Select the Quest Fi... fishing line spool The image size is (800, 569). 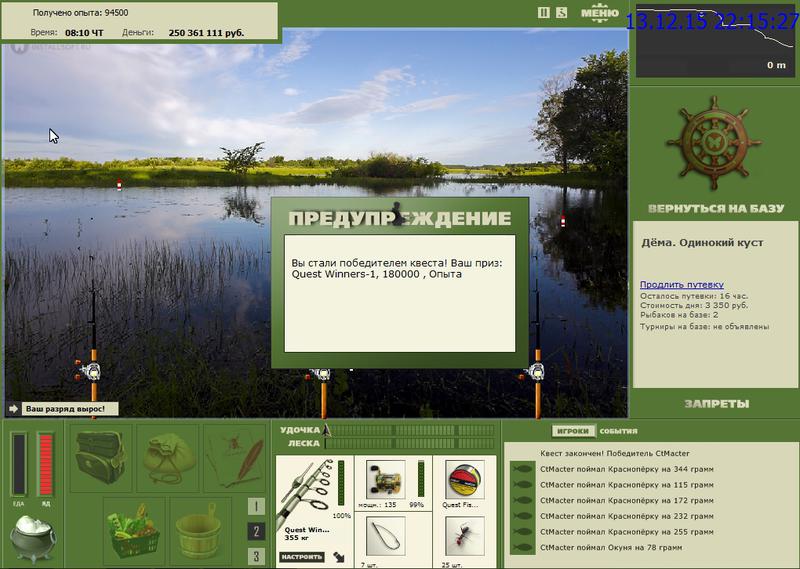point(464,479)
